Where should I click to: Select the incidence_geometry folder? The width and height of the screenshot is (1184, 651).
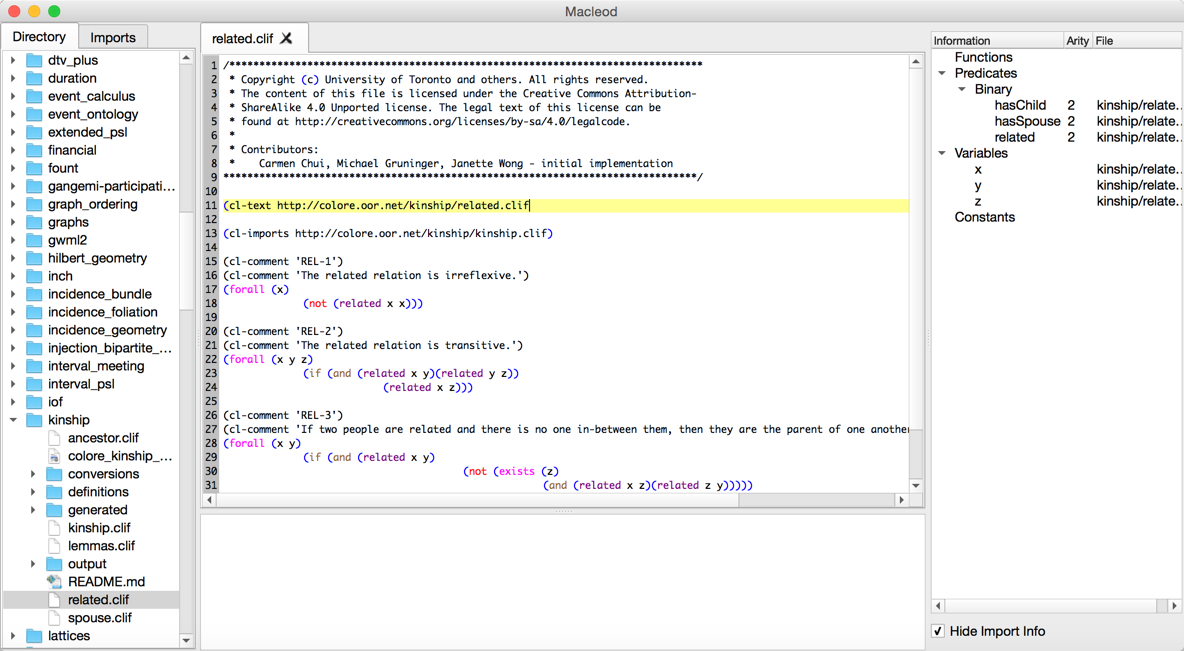[107, 330]
